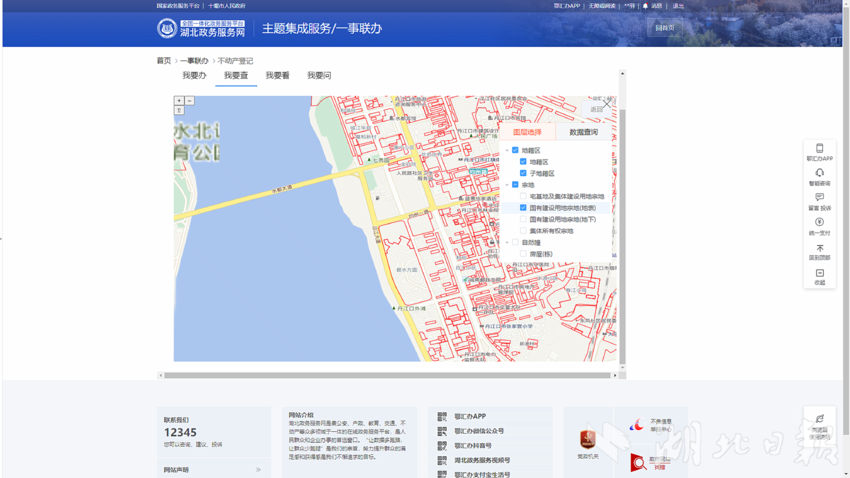Click the 回首页 button in header
Screen dimensions: 850x478
664,28
